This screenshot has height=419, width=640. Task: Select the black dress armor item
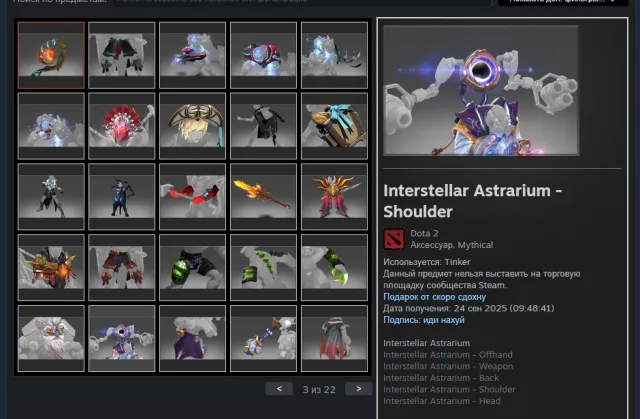(263, 126)
